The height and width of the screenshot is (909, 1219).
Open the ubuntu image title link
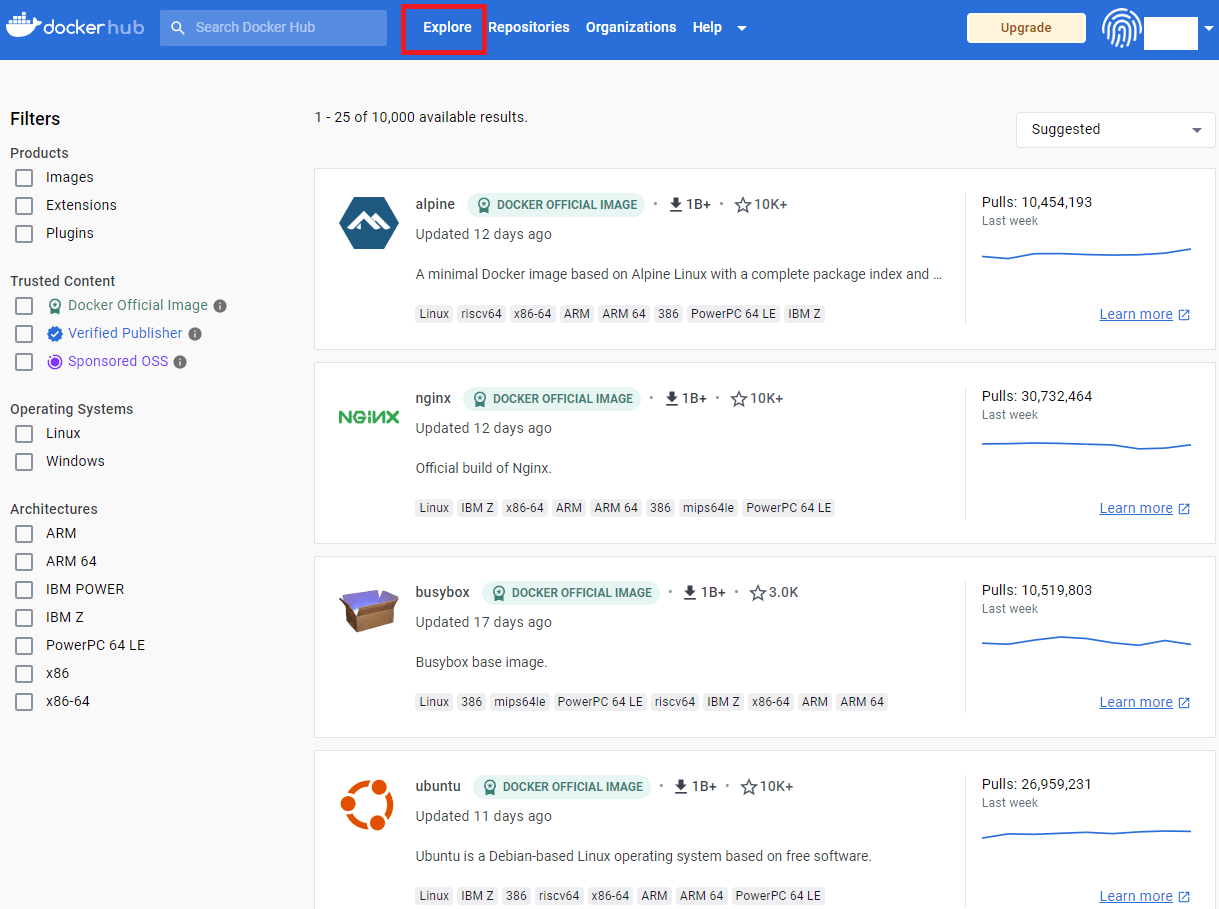click(x=438, y=786)
